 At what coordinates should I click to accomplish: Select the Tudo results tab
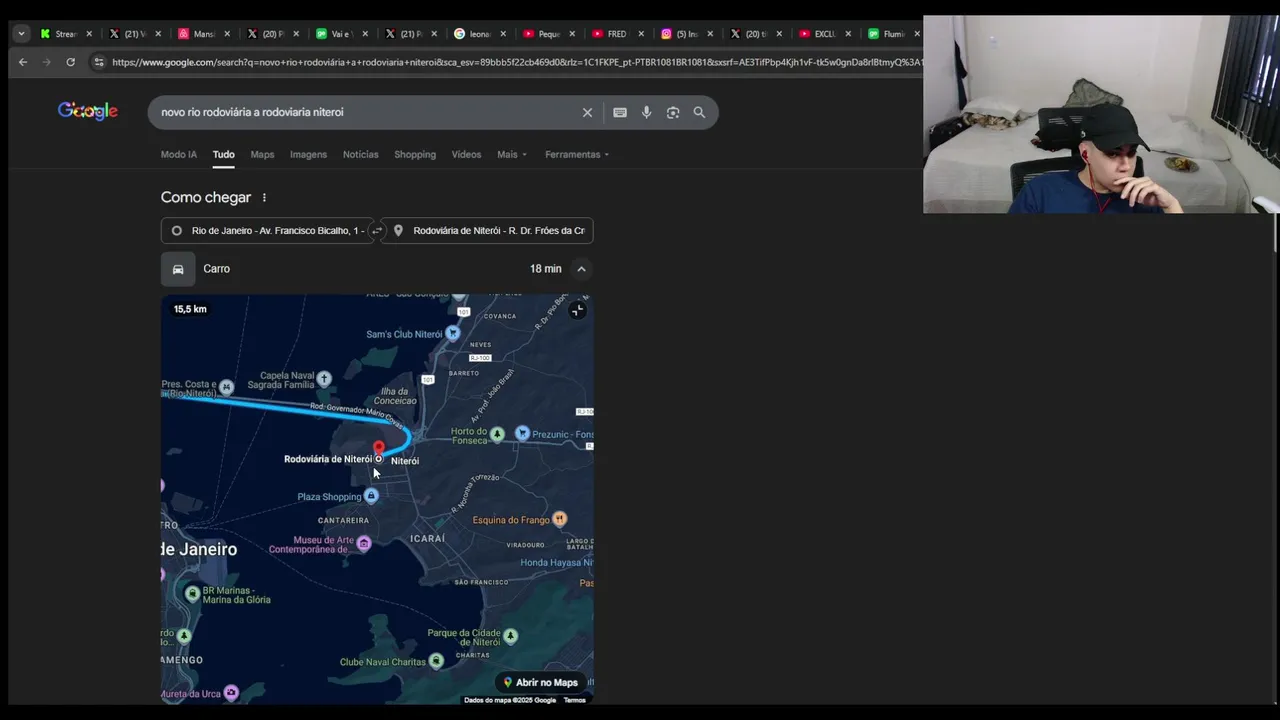tap(223, 154)
